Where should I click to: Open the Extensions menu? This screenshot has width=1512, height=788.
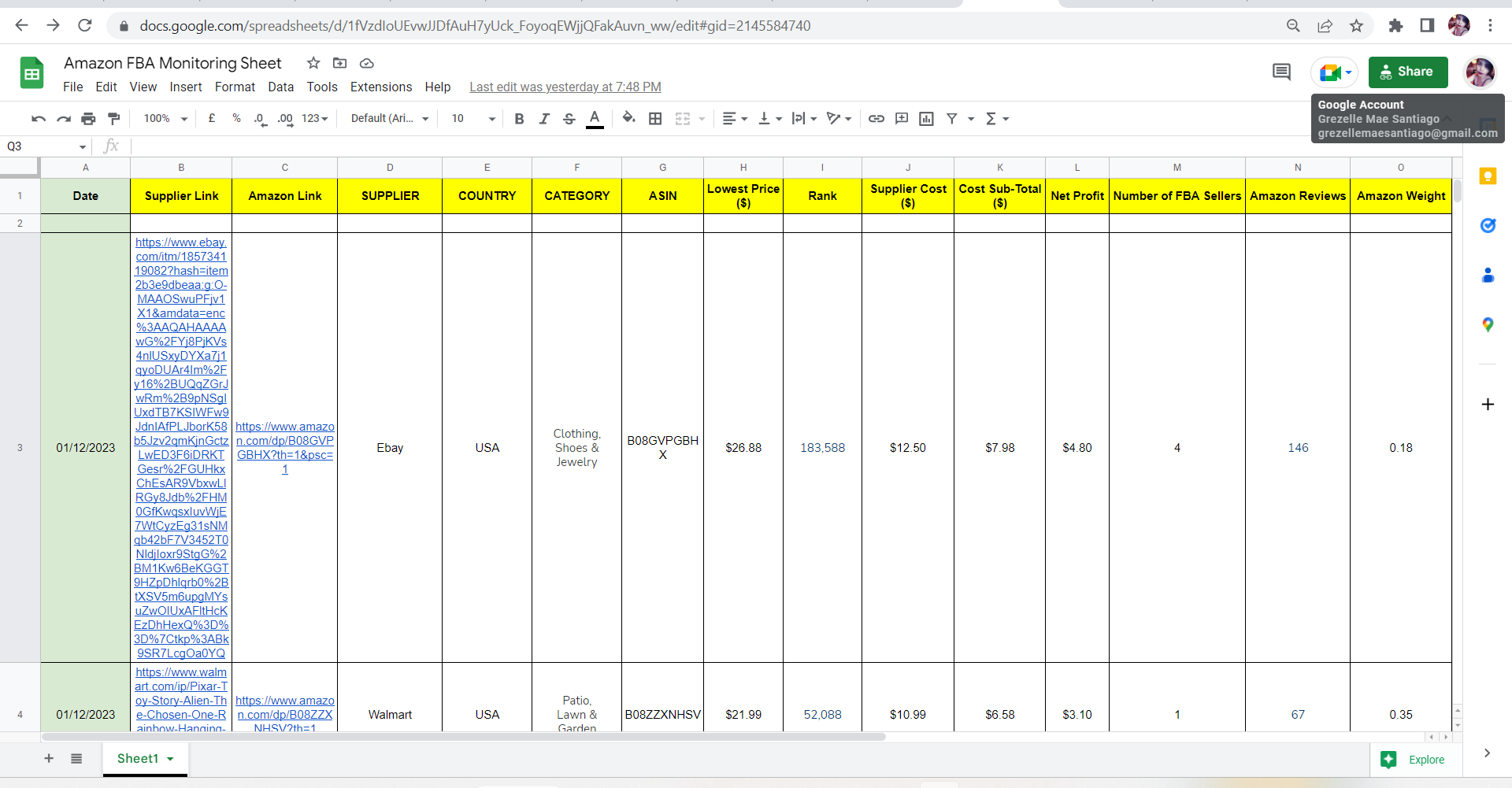(381, 87)
